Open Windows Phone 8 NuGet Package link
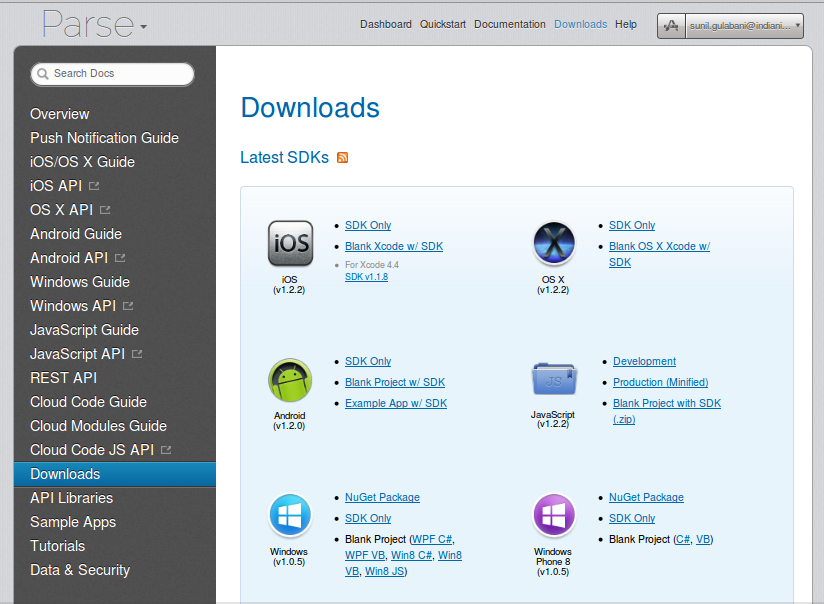This screenshot has height=604, width=824. [x=646, y=497]
